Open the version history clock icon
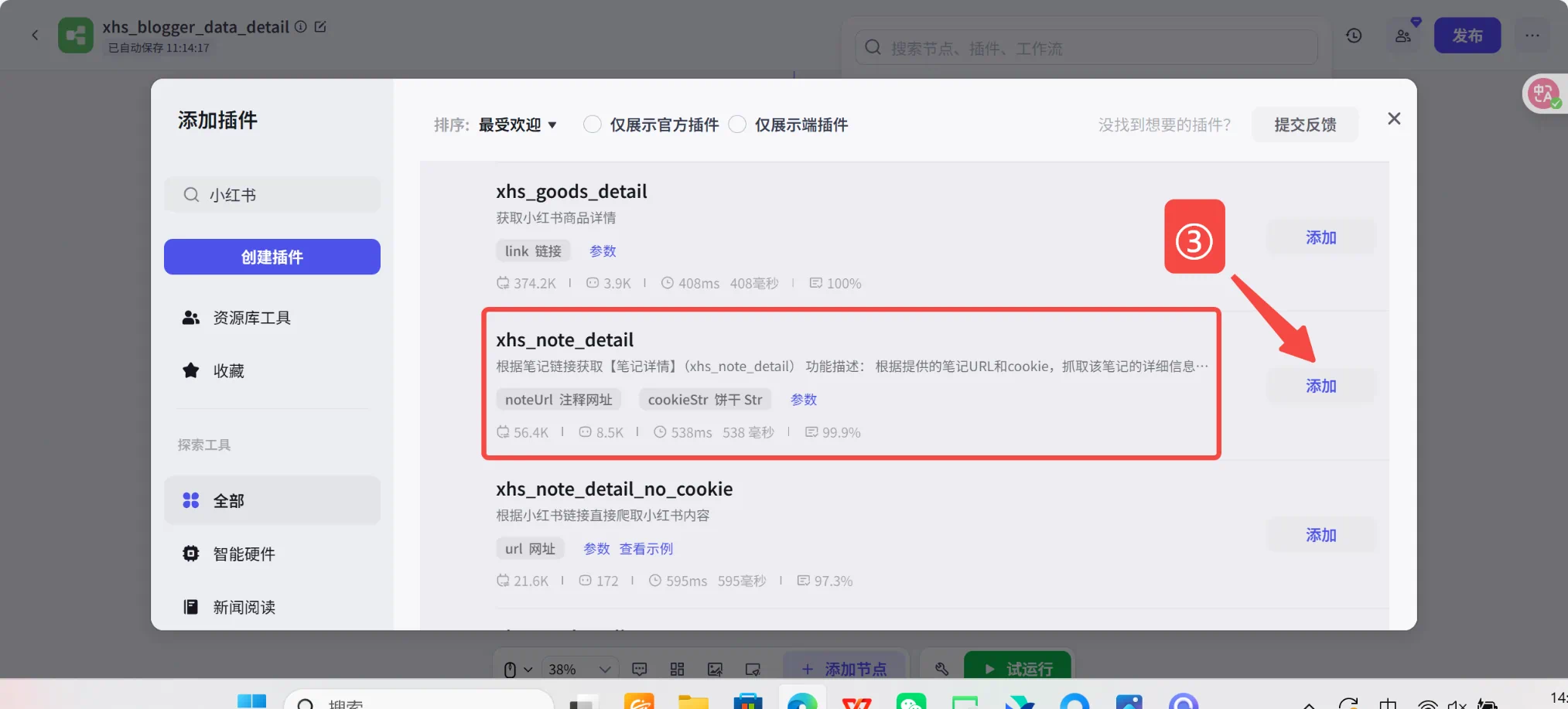Screen dimensions: 1568x709 pos(1354,36)
